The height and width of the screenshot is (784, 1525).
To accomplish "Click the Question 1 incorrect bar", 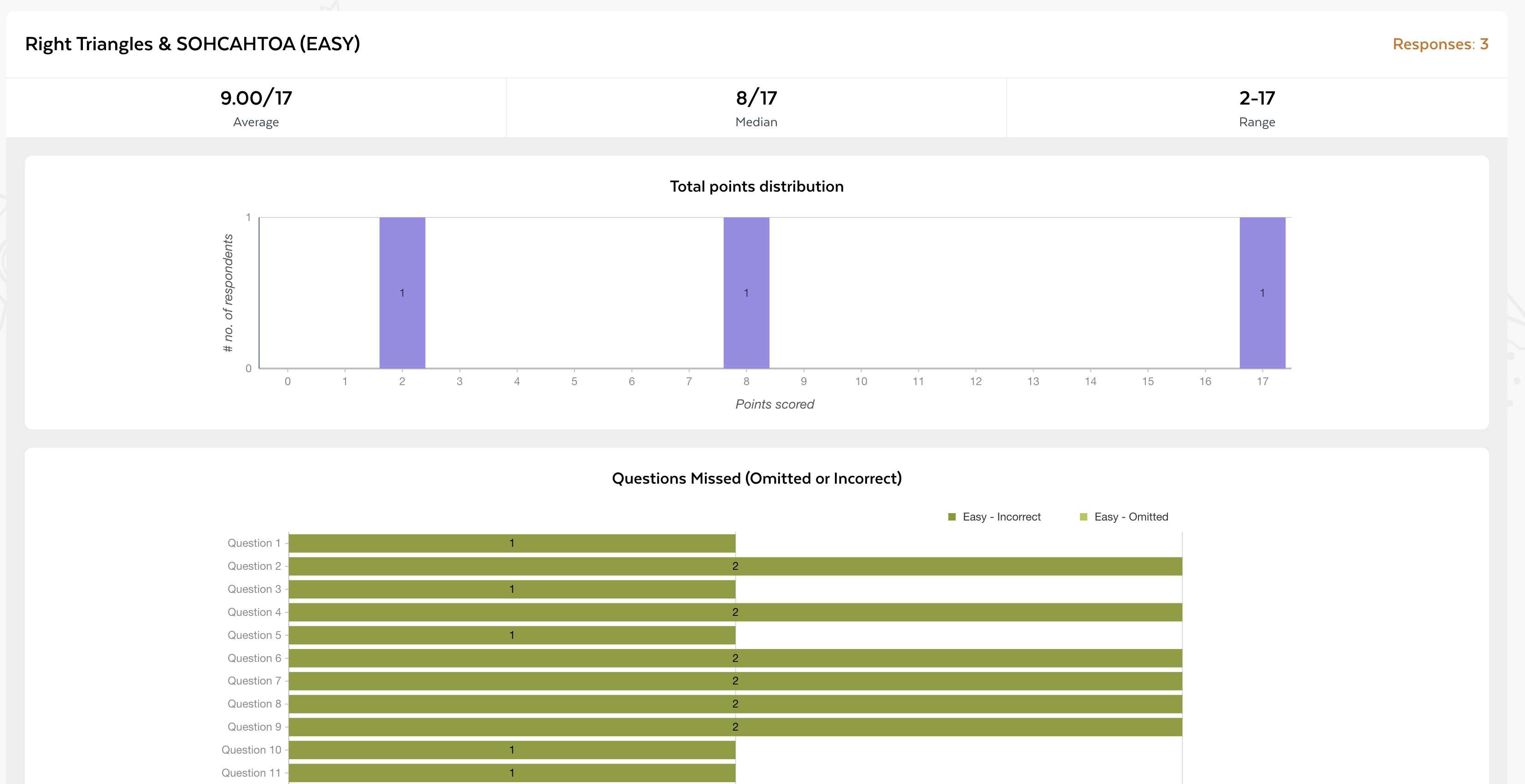I will click(x=512, y=543).
